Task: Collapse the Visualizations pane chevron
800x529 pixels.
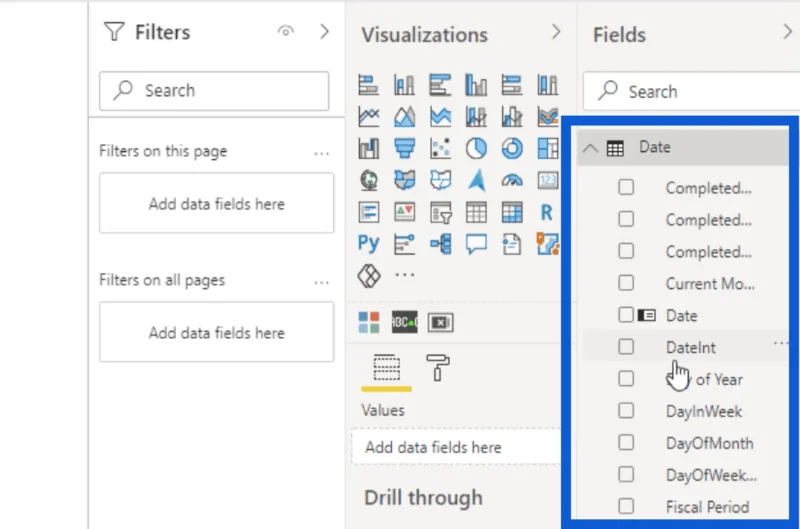Action: (x=556, y=32)
